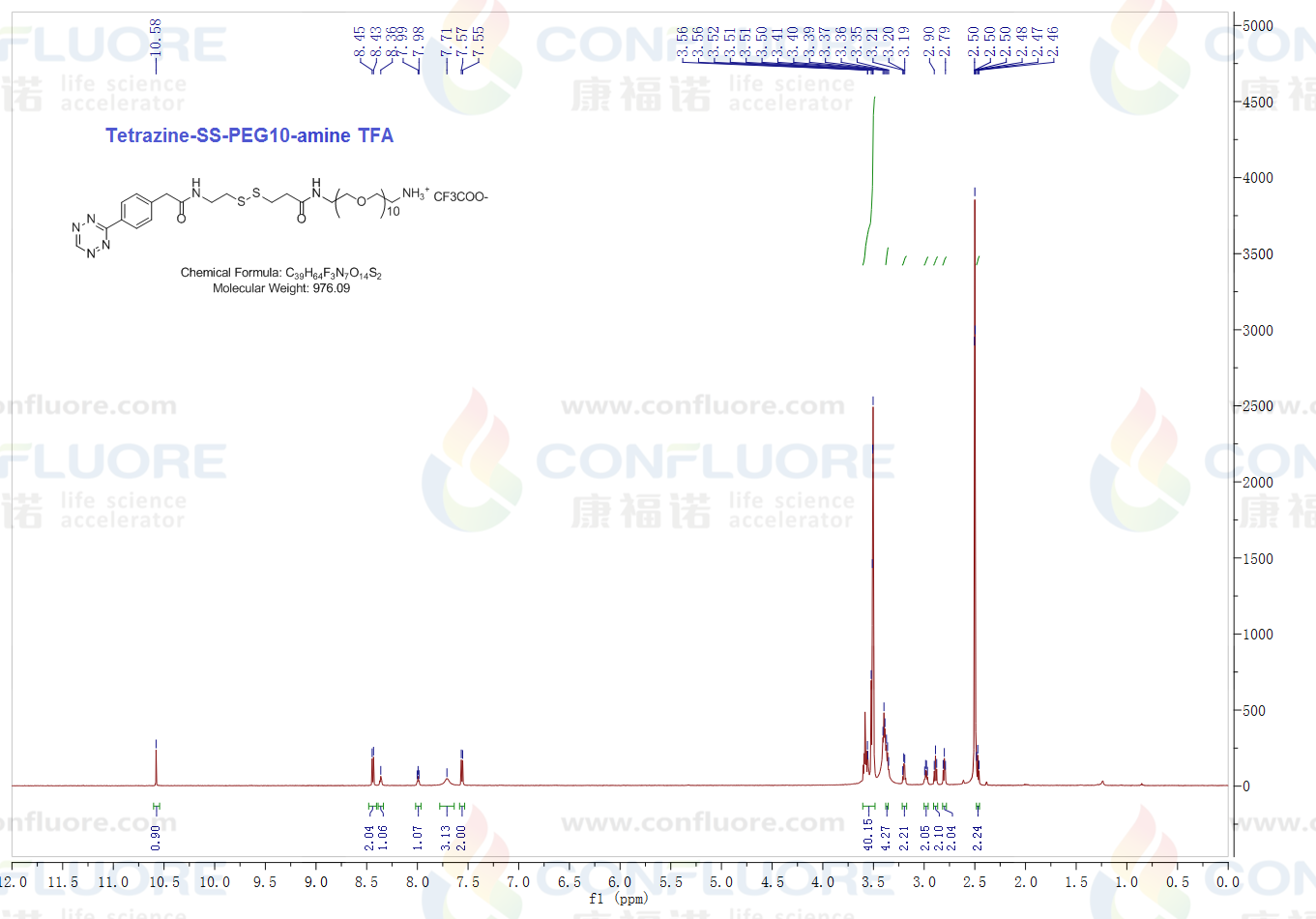Click the NH3+ group label in structure
Screen dimensions: 1316x919
coord(416,193)
